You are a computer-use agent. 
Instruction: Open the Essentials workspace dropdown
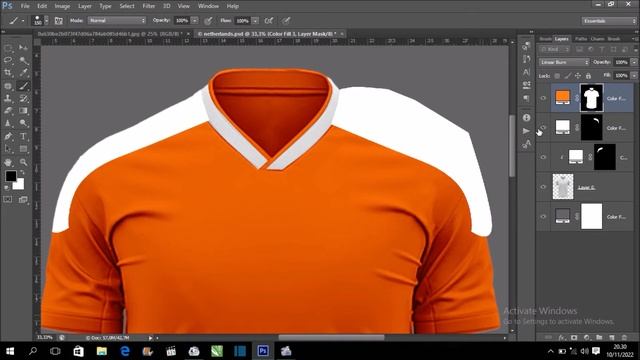[x=609, y=21]
